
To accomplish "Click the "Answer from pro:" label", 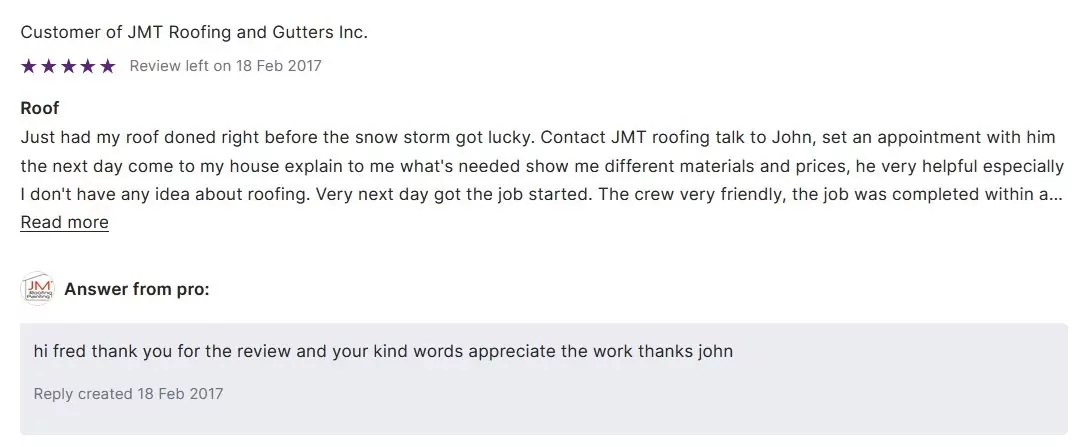I will 137,290.
